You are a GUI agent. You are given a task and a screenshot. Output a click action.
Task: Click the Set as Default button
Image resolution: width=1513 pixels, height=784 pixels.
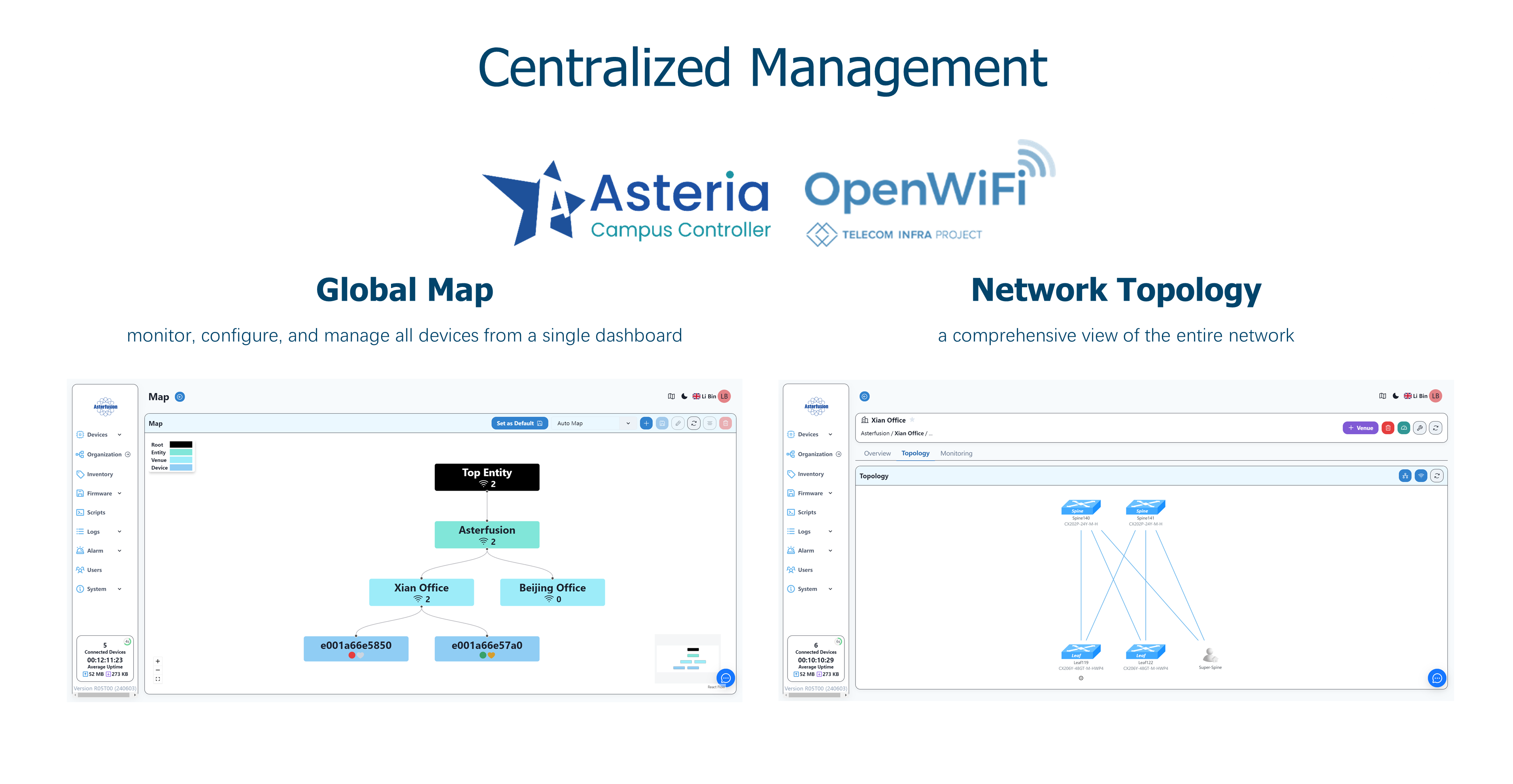[520, 423]
